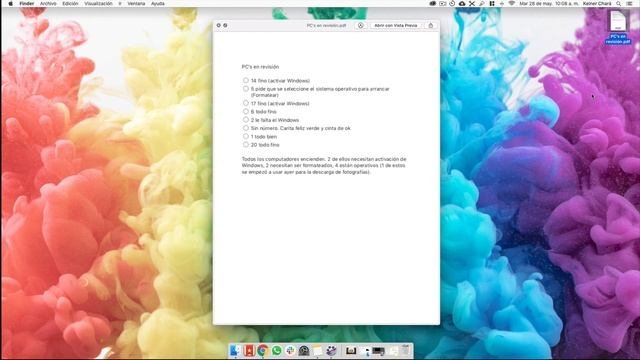Click the Kelner Chará user name
640x360 pixels.
point(597,4)
